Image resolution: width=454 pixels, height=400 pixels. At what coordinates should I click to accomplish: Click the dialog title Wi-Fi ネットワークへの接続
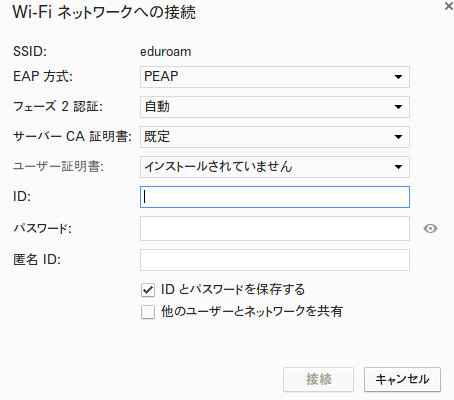pos(104,13)
